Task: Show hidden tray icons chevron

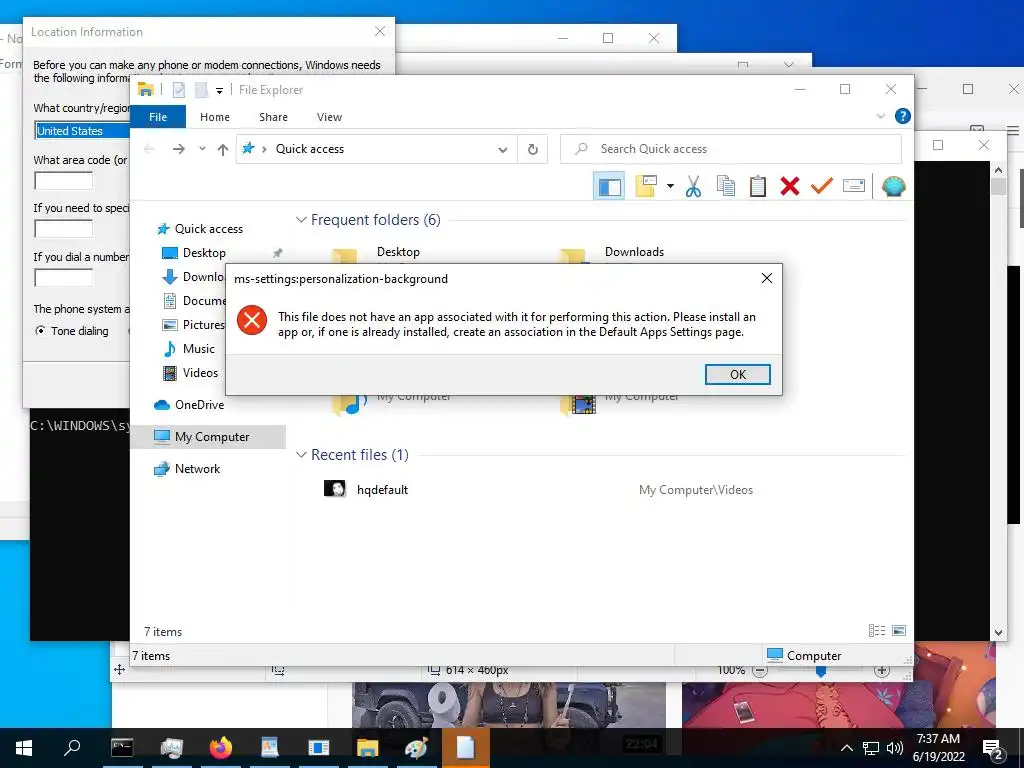Action: click(846, 748)
